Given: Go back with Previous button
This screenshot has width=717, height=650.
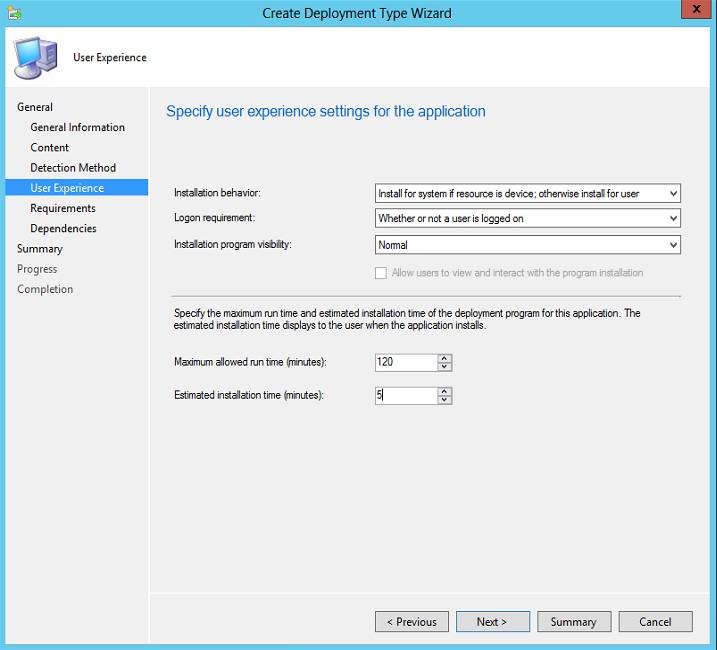Looking at the screenshot, I should pos(412,622).
